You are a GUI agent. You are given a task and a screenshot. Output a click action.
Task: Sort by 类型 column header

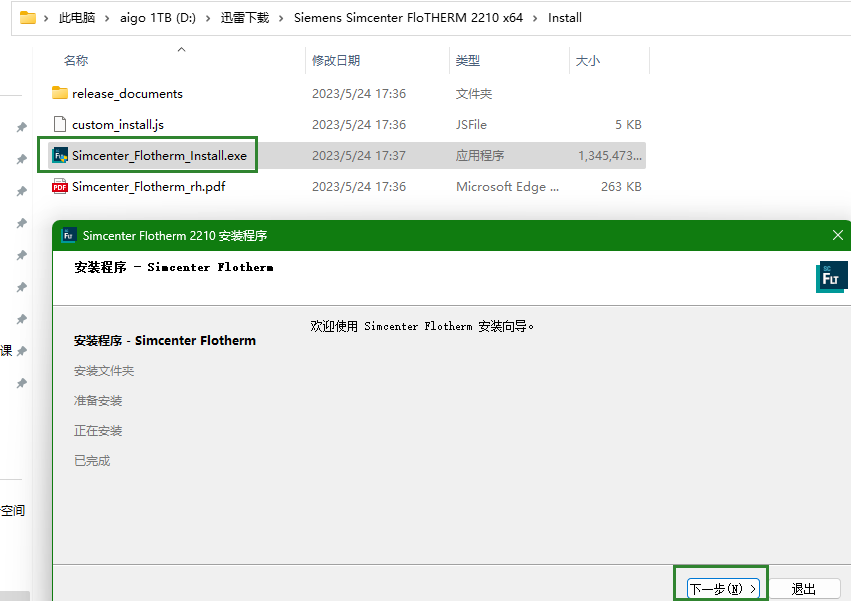467,60
